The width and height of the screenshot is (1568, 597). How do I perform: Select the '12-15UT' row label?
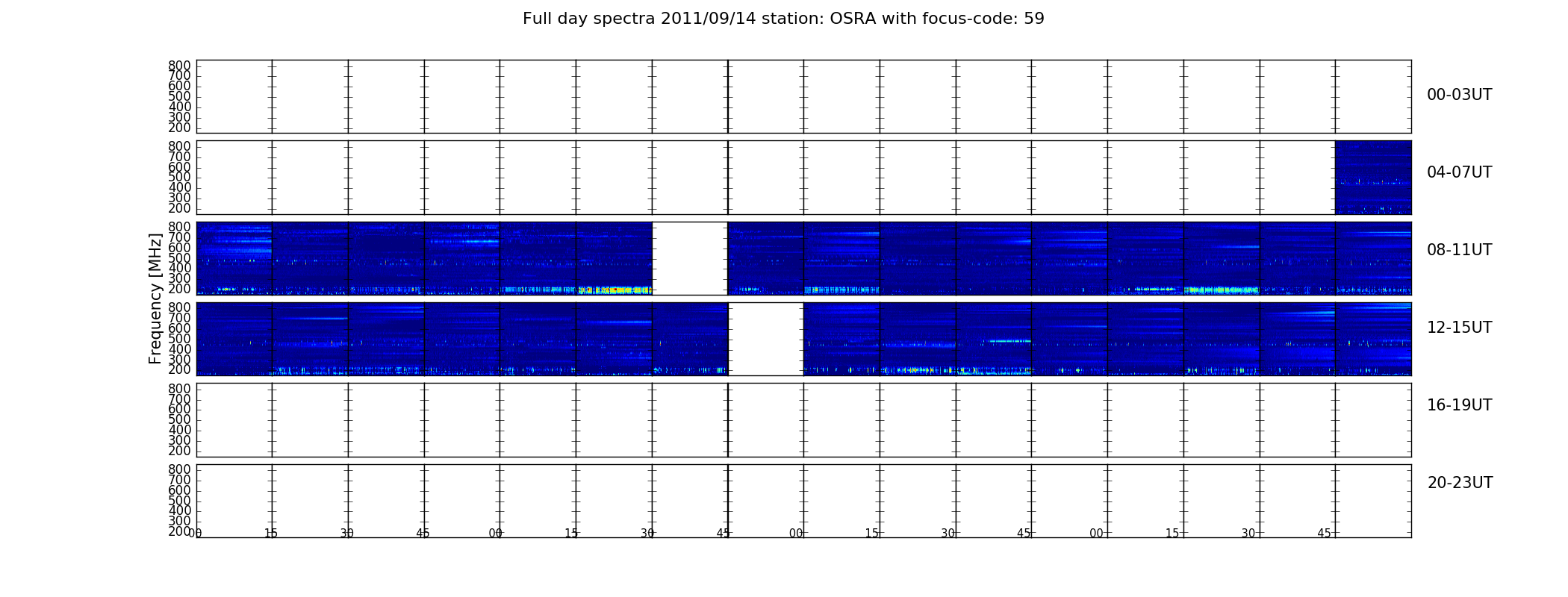pyautogui.click(x=1459, y=328)
